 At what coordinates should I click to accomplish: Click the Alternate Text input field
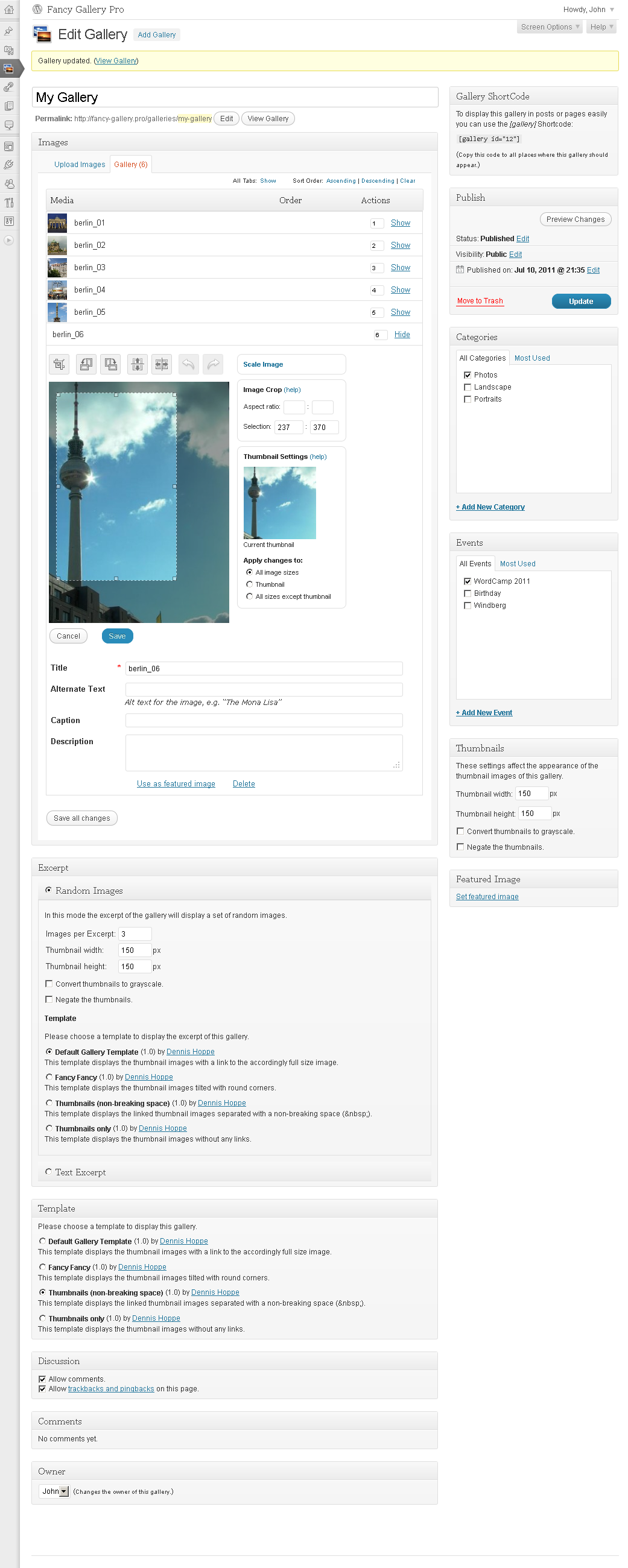click(264, 689)
